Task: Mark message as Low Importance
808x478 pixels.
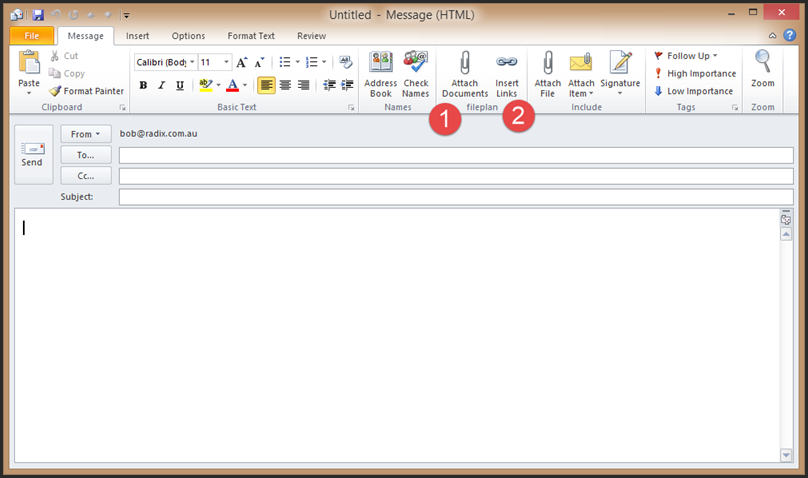Action: (693, 91)
